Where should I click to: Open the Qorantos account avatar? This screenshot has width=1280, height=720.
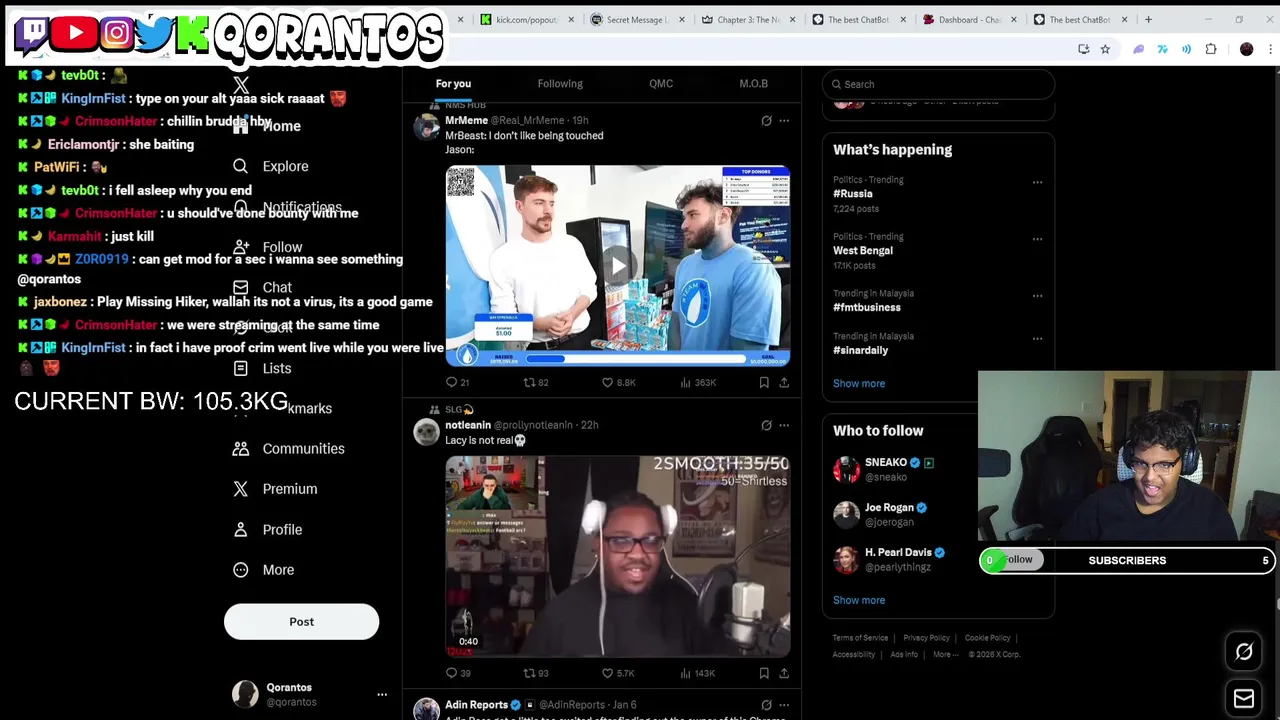pyautogui.click(x=245, y=694)
